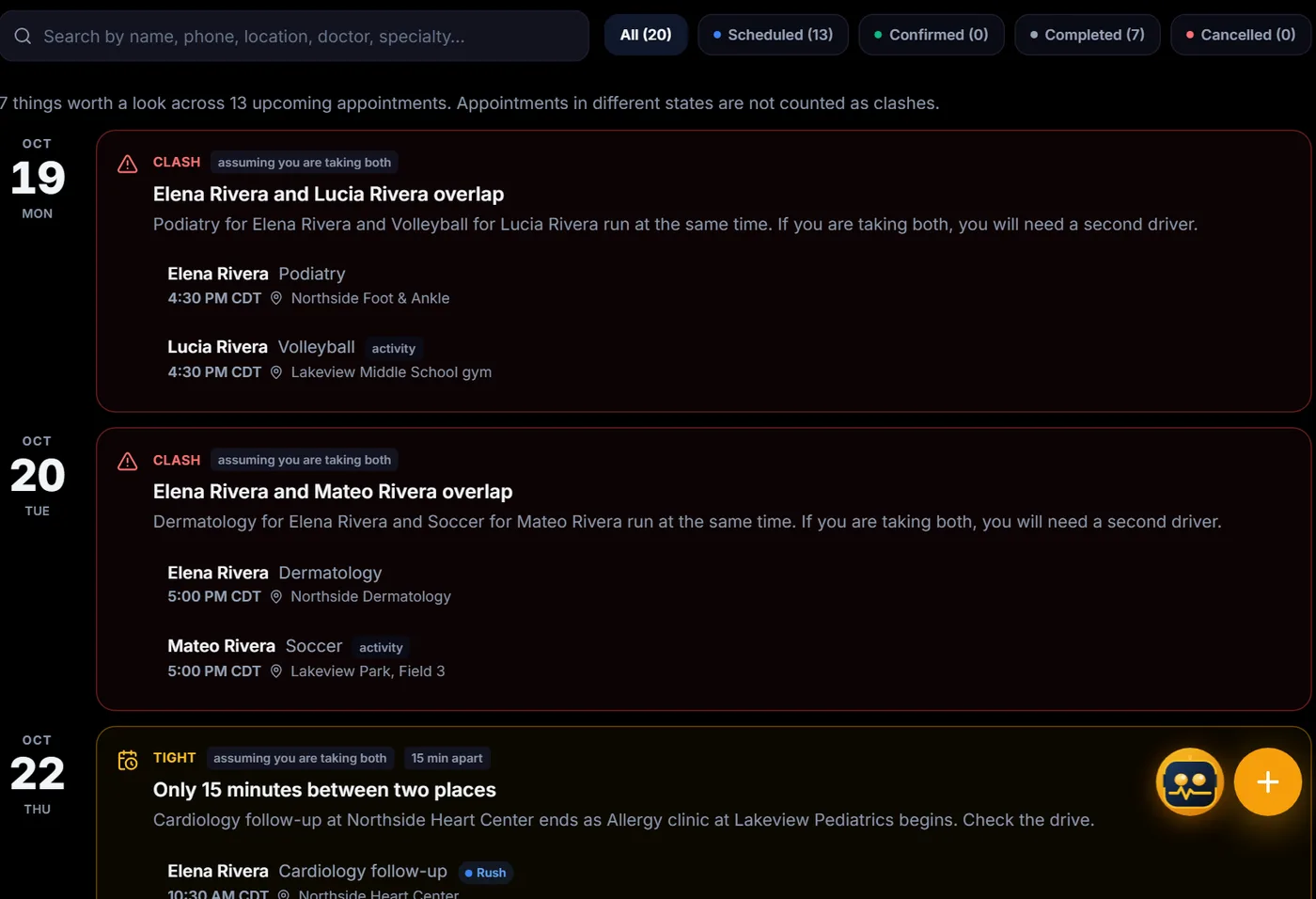
Task: Click the tight schedule calendar-clock icon
Action: point(128,760)
